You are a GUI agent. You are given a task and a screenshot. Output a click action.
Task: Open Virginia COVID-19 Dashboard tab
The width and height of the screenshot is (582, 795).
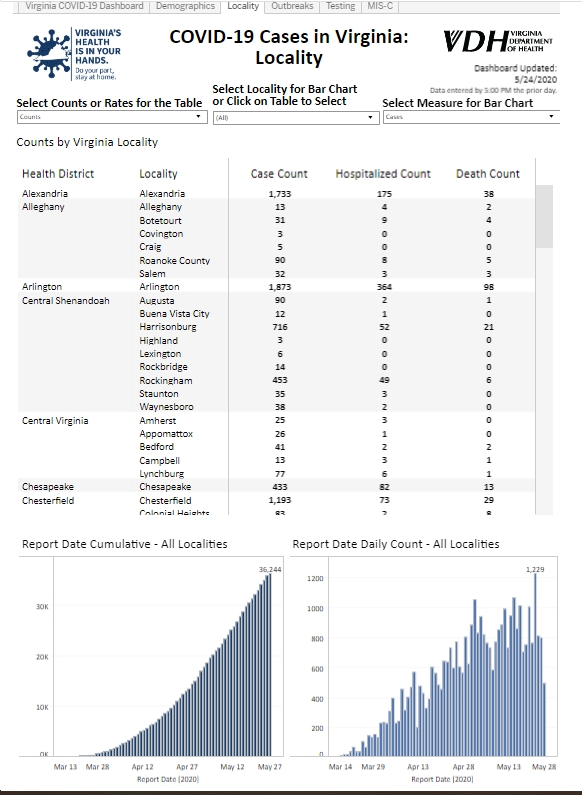click(x=84, y=6)
